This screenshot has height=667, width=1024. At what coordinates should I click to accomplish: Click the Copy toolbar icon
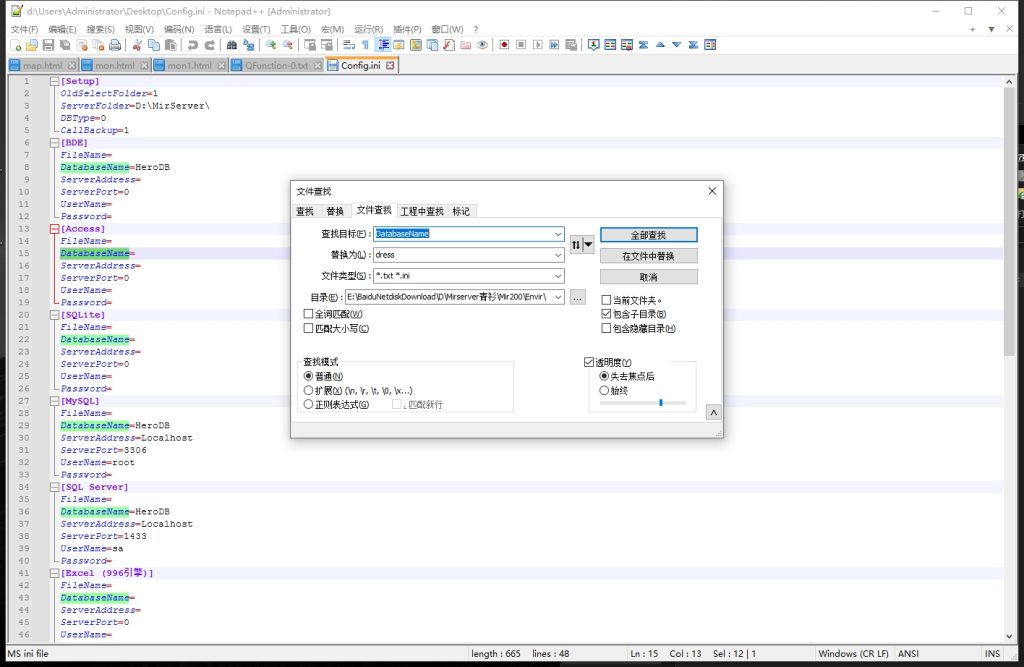click(x=154, y=45)
